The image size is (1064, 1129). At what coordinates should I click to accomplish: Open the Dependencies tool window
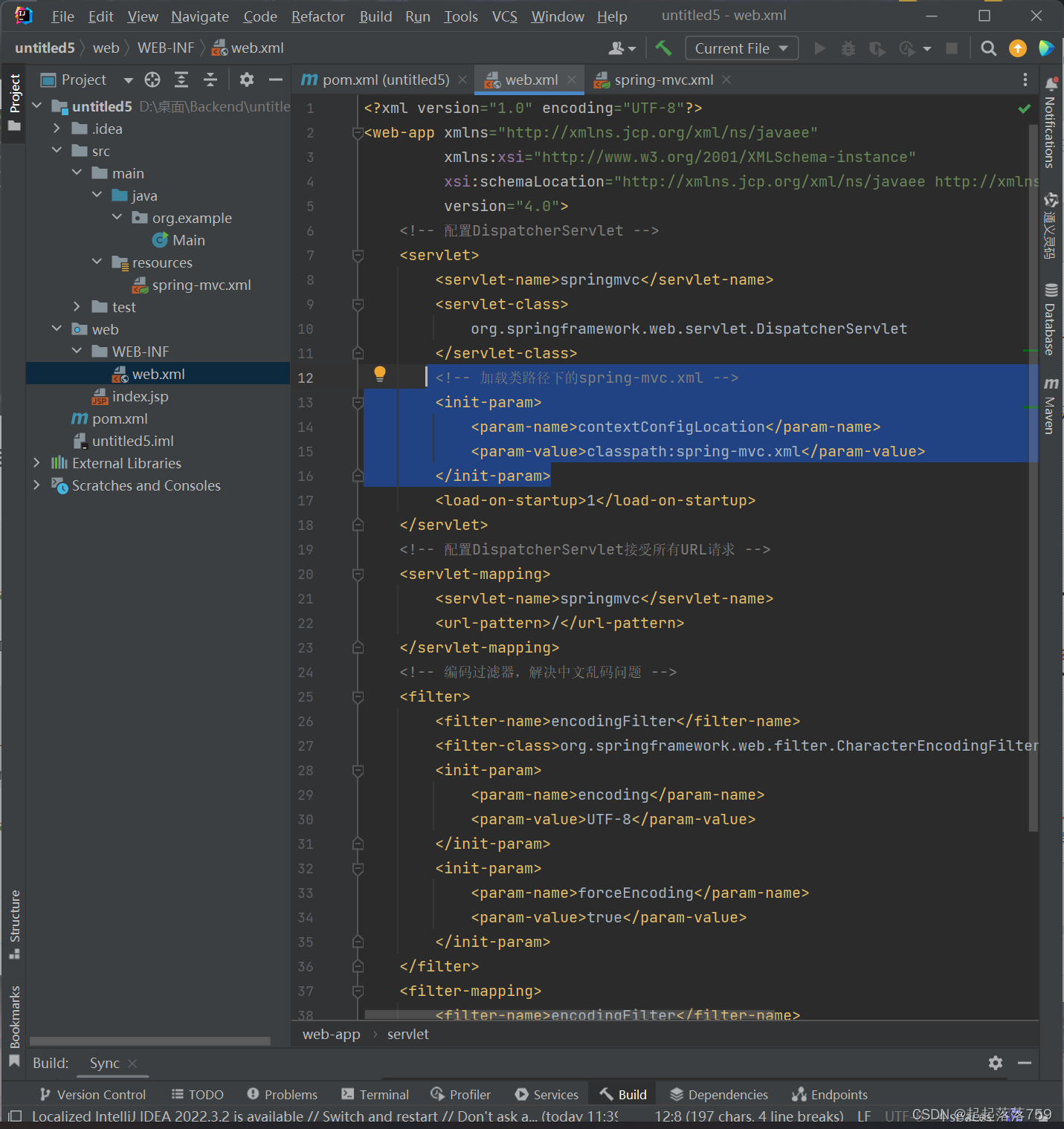(720, 1095)
